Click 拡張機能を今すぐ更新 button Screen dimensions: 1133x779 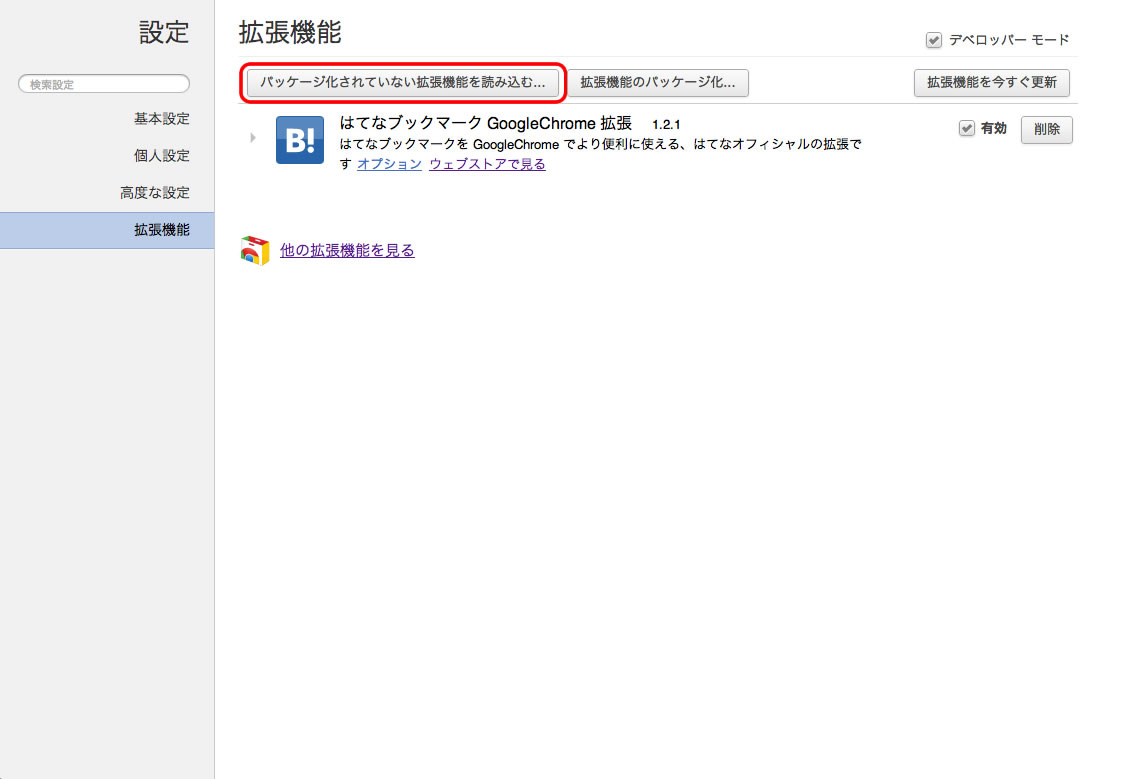[x=991, y=82]
